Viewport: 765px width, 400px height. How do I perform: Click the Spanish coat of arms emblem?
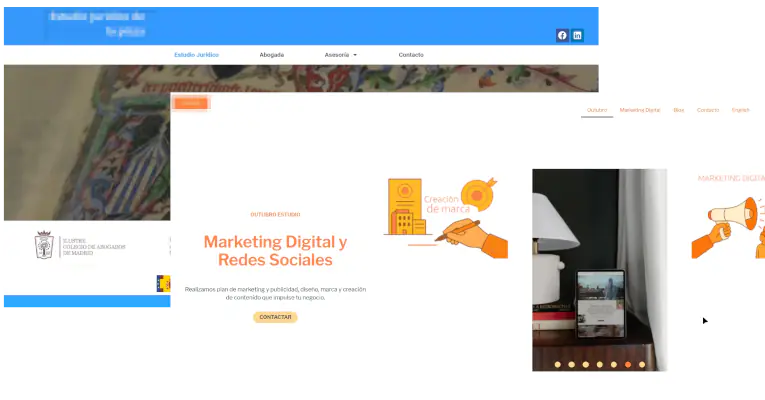[x=163, y=283]
